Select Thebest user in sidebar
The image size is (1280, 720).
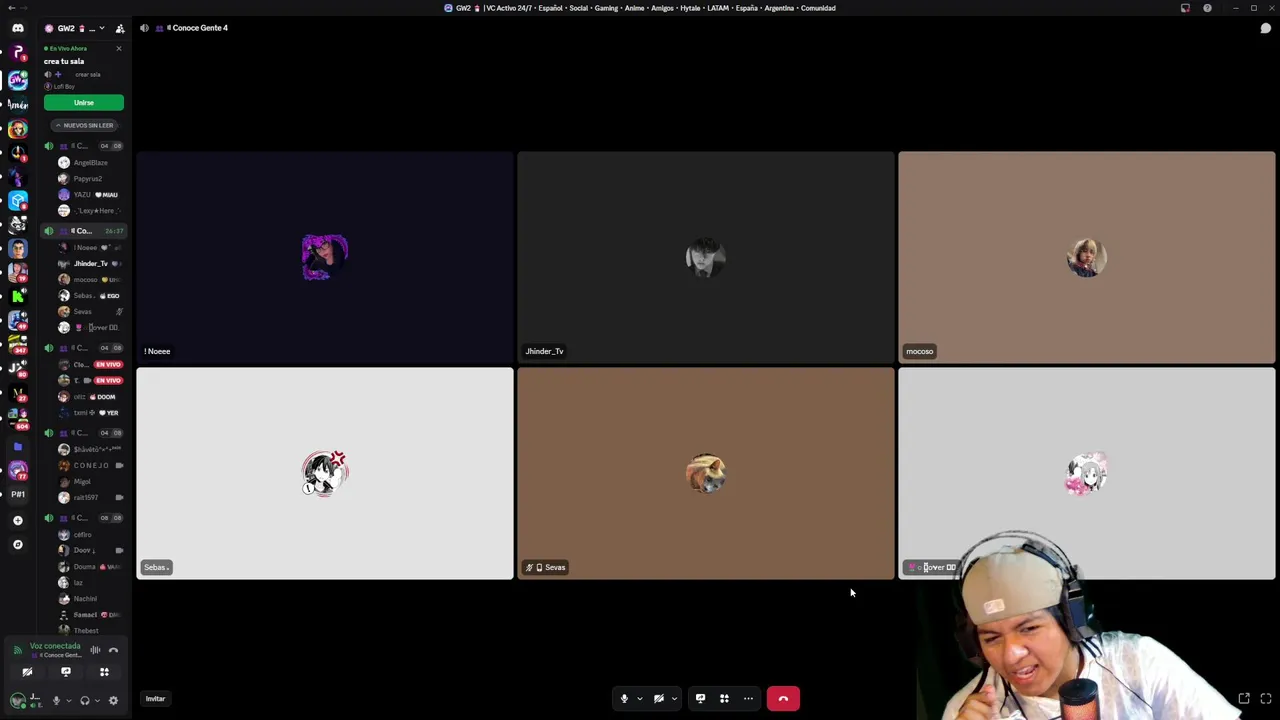tap(86, 630)
